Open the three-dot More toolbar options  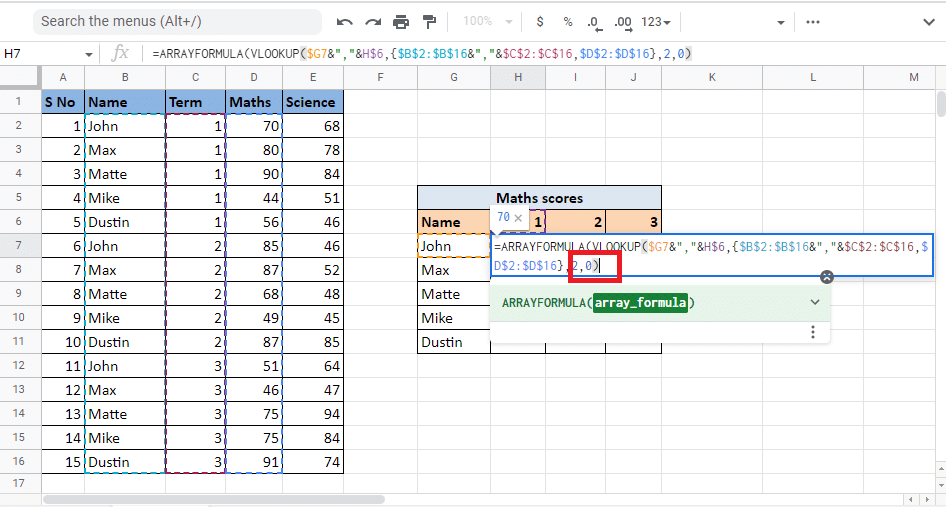[x=813, y=22]
